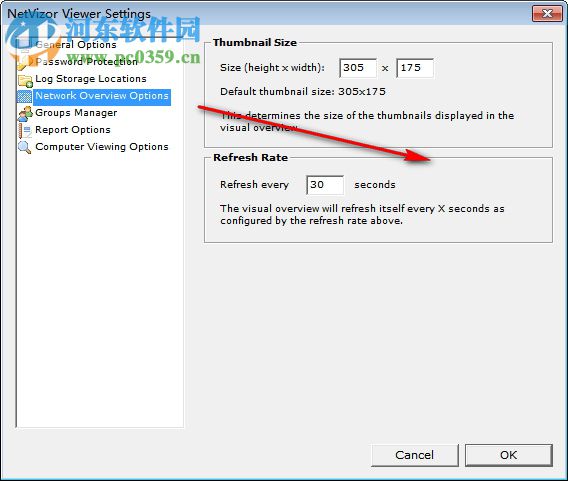
Task: Open General Options settings page
Action: pyautogui.click(x=76, y=45)
